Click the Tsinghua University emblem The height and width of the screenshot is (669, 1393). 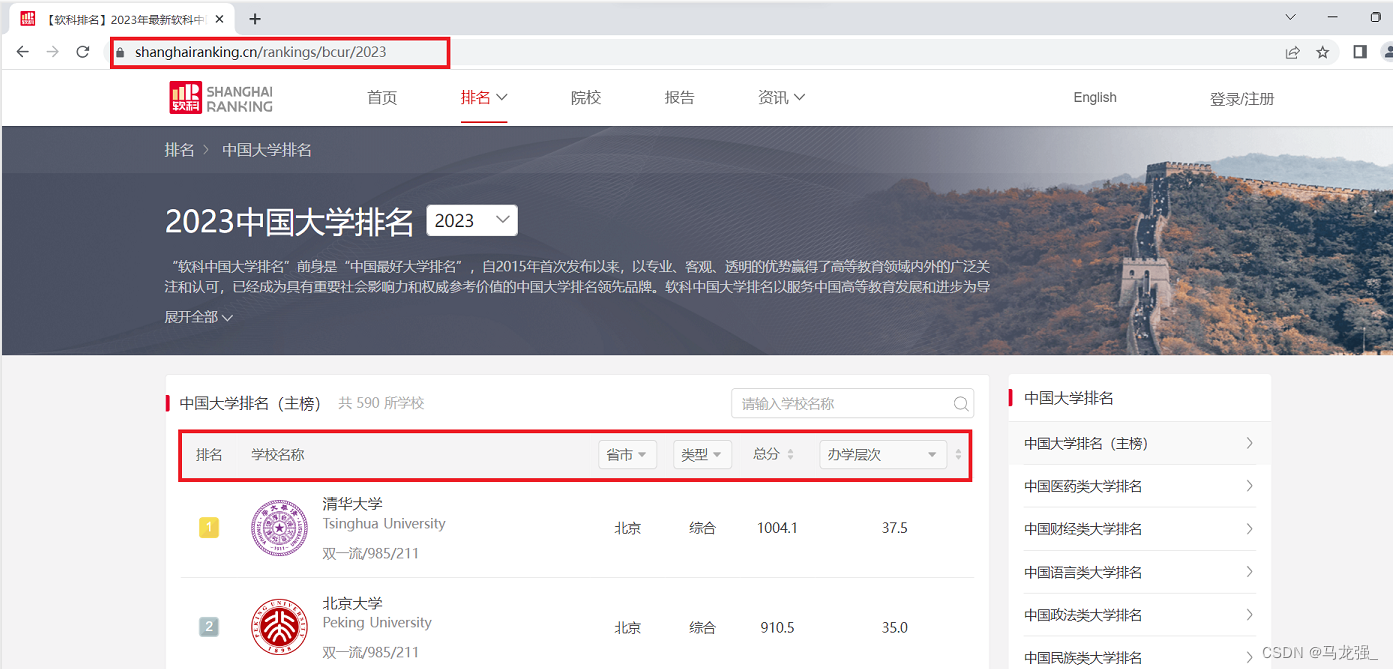pos(279,528)
